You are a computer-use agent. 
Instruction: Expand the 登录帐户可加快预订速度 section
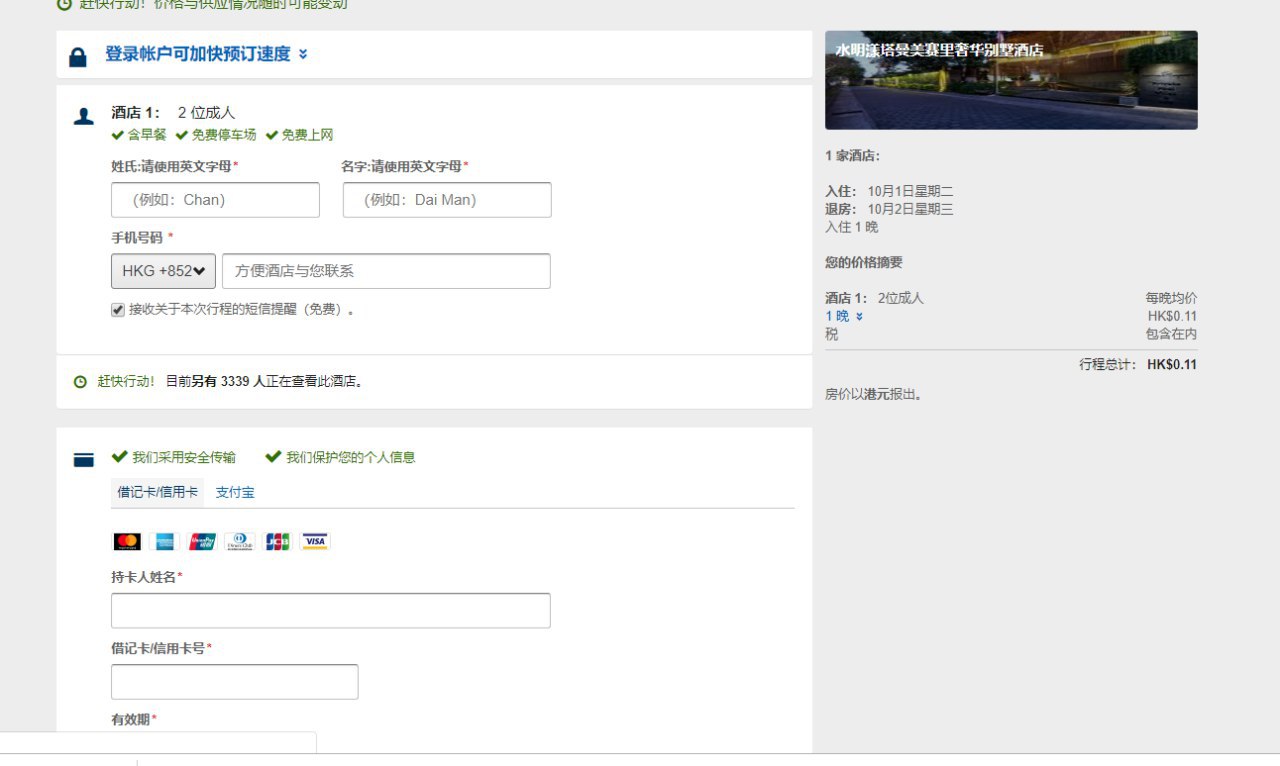click(206, 54)
